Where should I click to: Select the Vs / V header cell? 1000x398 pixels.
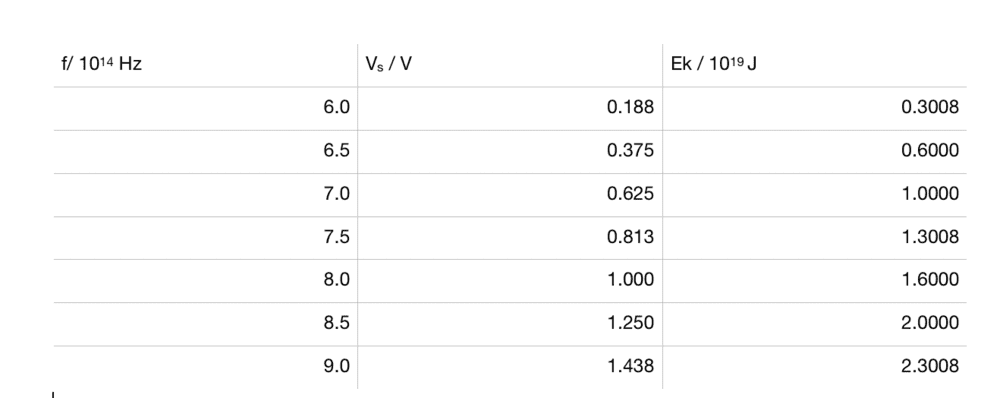pos(510,65)
